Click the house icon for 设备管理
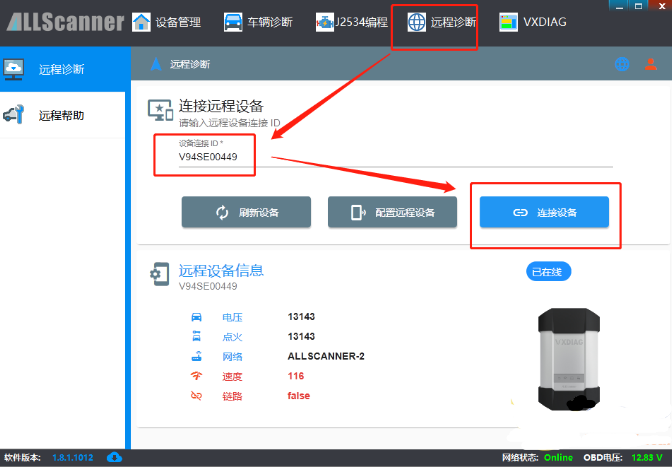672x467 pixels. [x=141, y=22]
